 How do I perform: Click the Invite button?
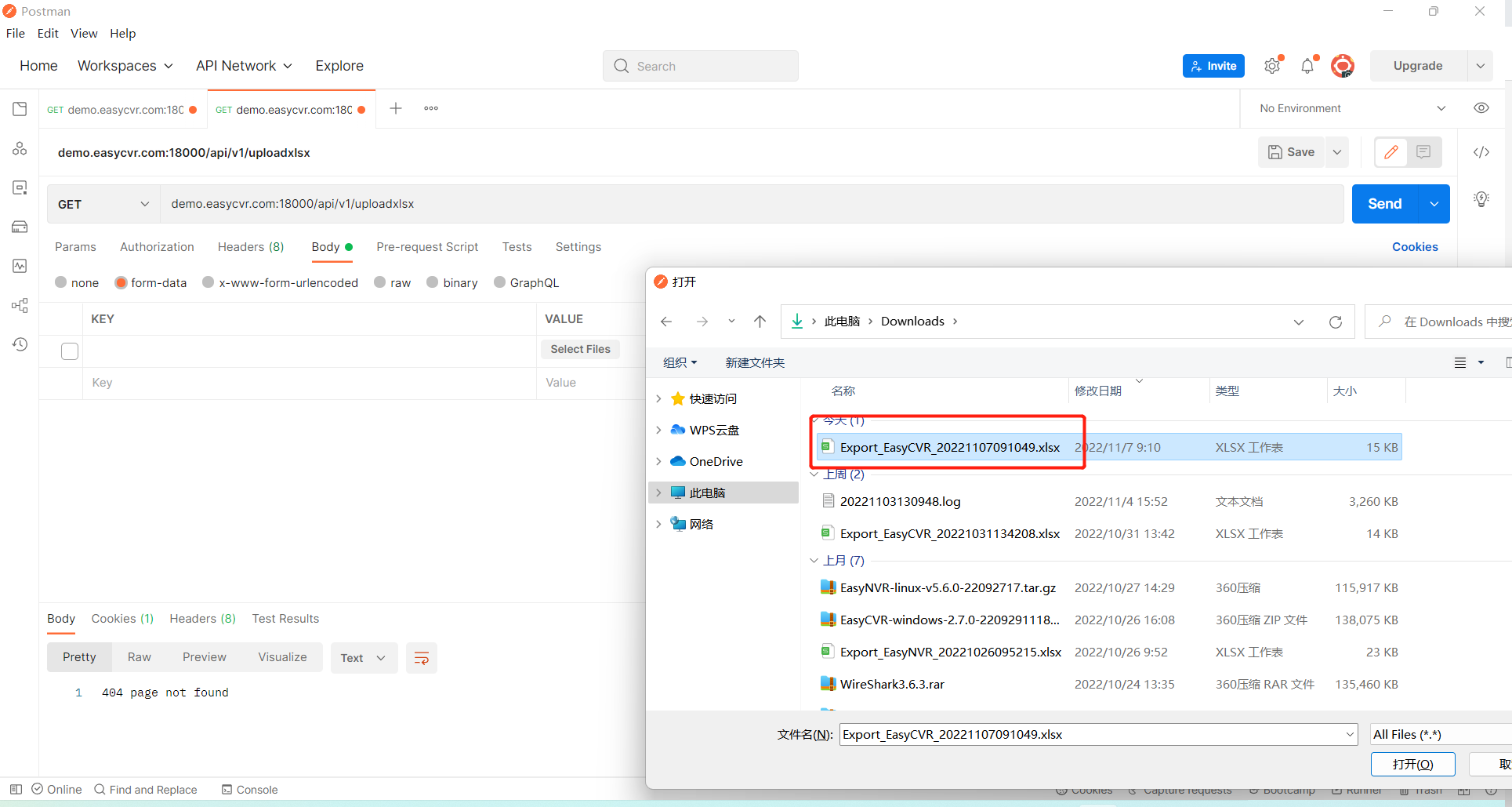1214,66
